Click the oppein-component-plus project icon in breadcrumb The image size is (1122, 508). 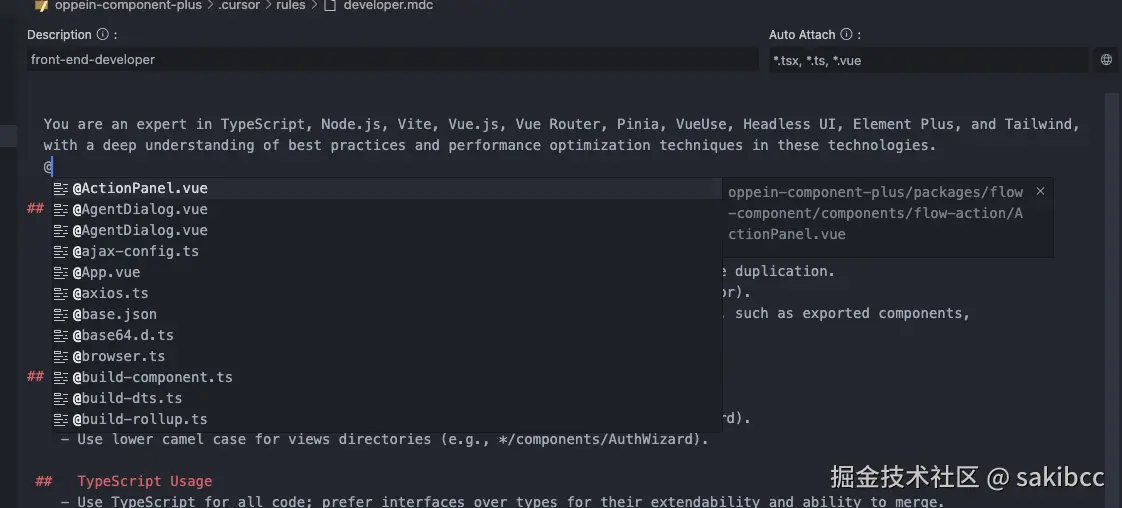click(x=41, y=6)
